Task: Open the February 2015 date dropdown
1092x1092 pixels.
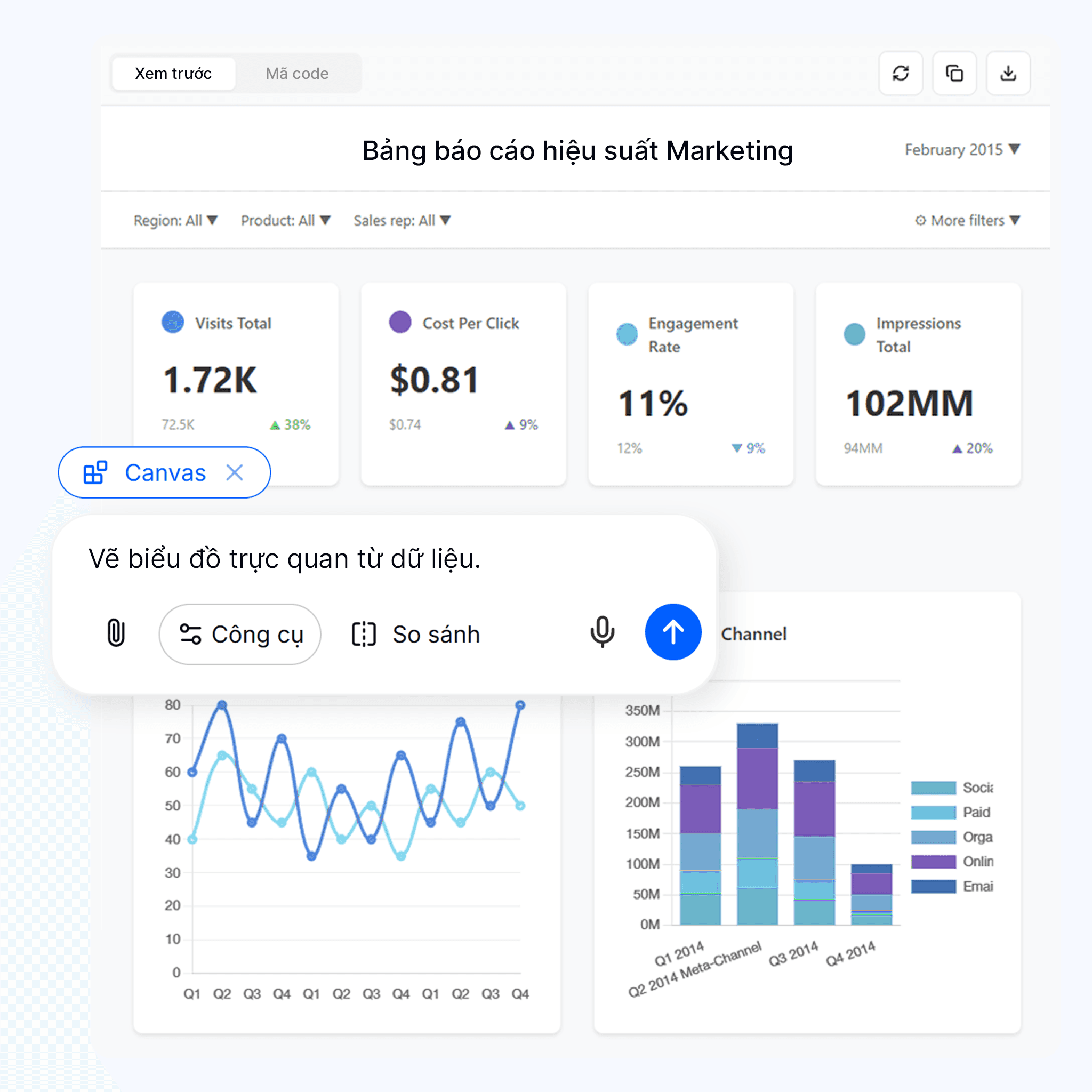Action: click(962, 150)
